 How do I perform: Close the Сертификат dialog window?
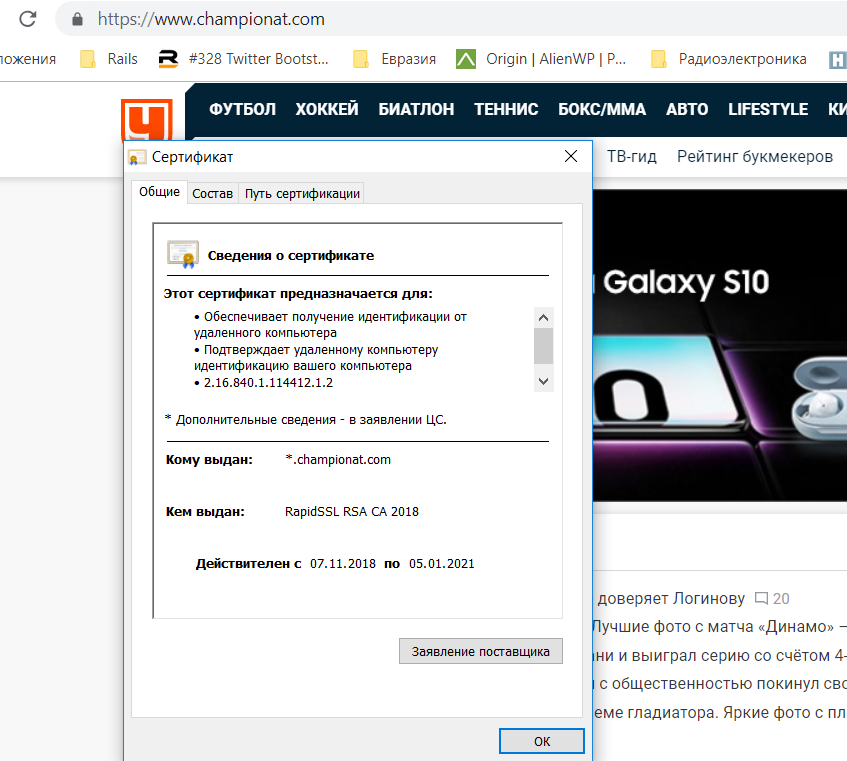[x=571, y=157]
